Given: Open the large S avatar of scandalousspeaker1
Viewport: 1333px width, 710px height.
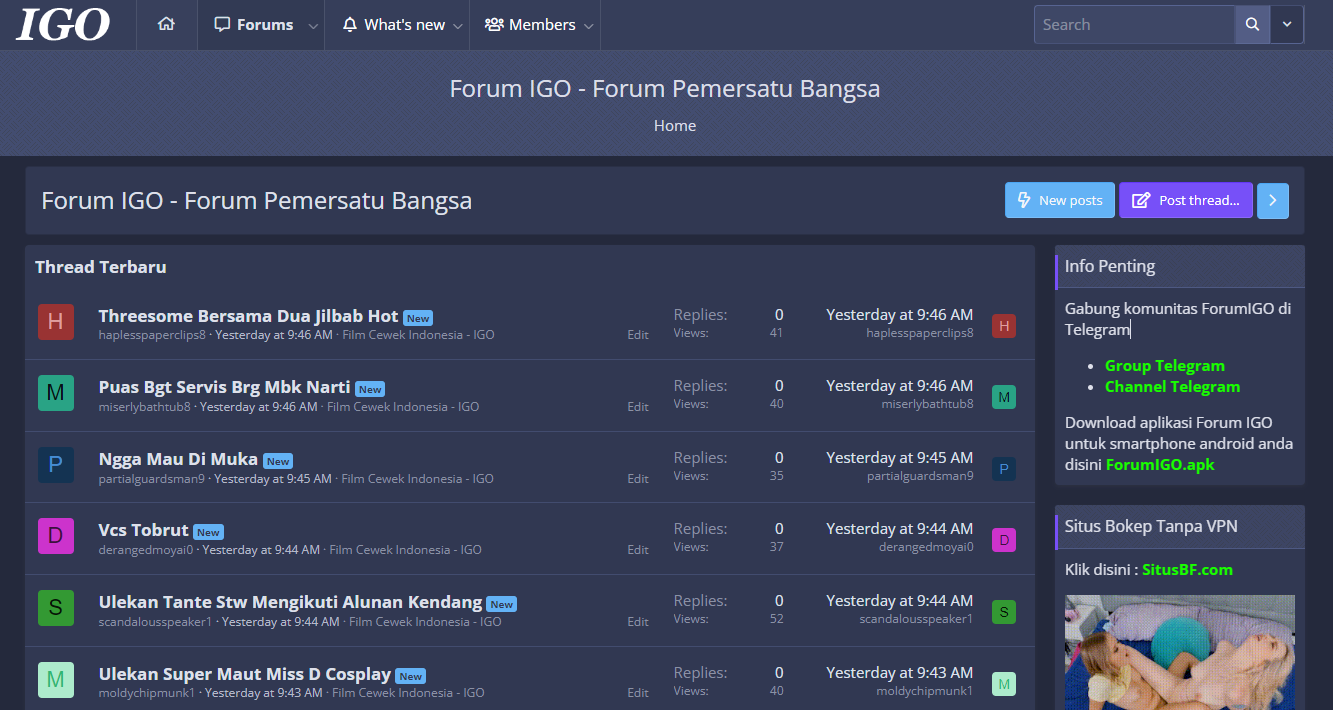Looking at the screenshot, I should coord(56,608).
